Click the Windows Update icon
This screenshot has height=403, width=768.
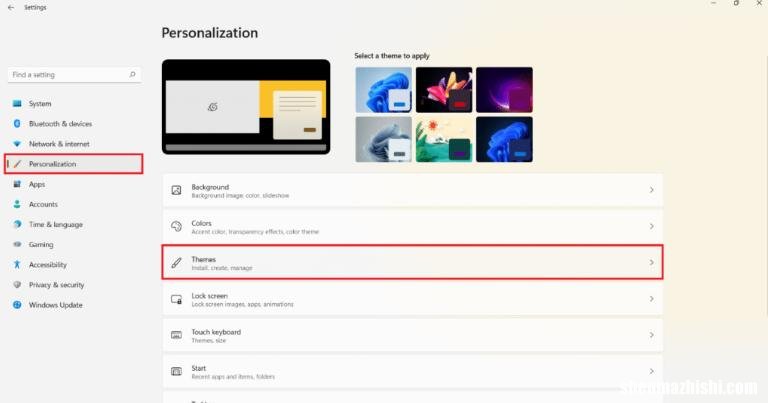pyautogui.click(x=17, y=305)
